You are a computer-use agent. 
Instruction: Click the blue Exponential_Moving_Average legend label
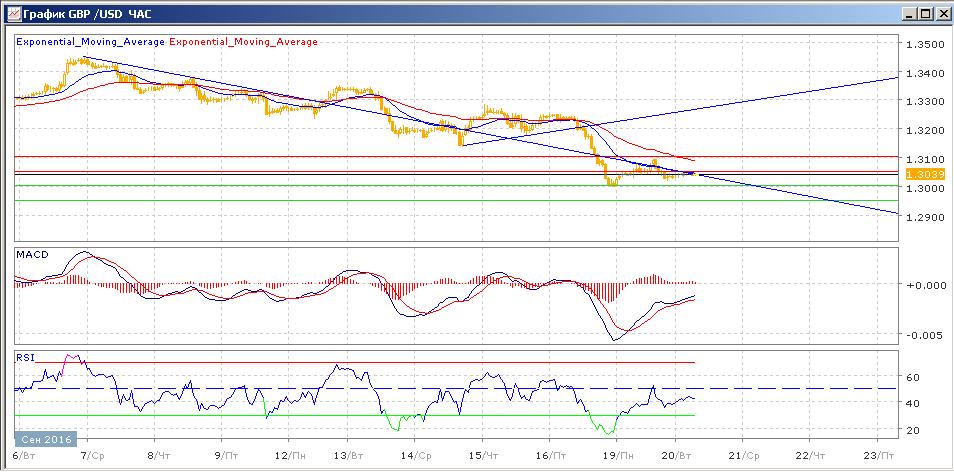tap(90, 42)
